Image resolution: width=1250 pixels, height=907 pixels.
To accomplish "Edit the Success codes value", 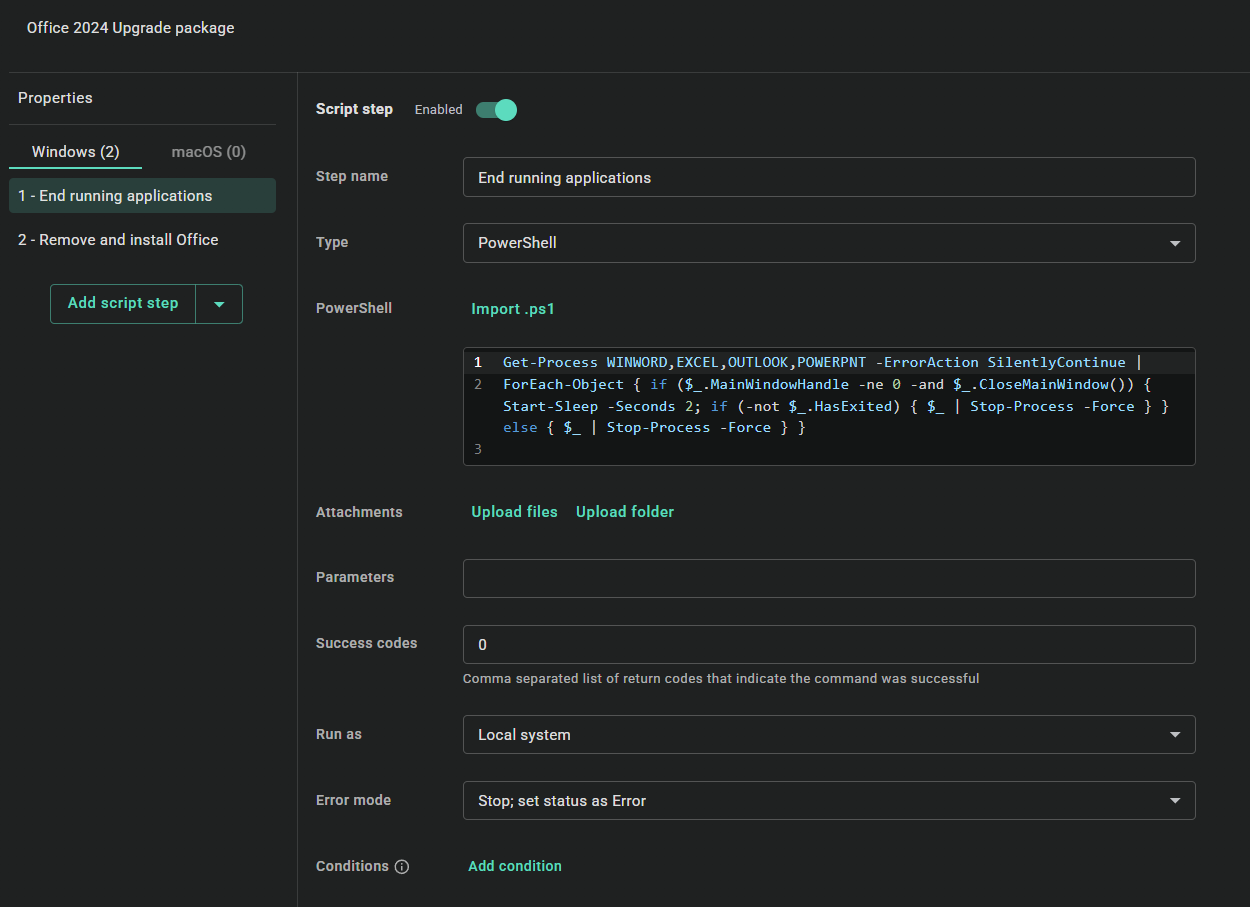I will point(828,644).
